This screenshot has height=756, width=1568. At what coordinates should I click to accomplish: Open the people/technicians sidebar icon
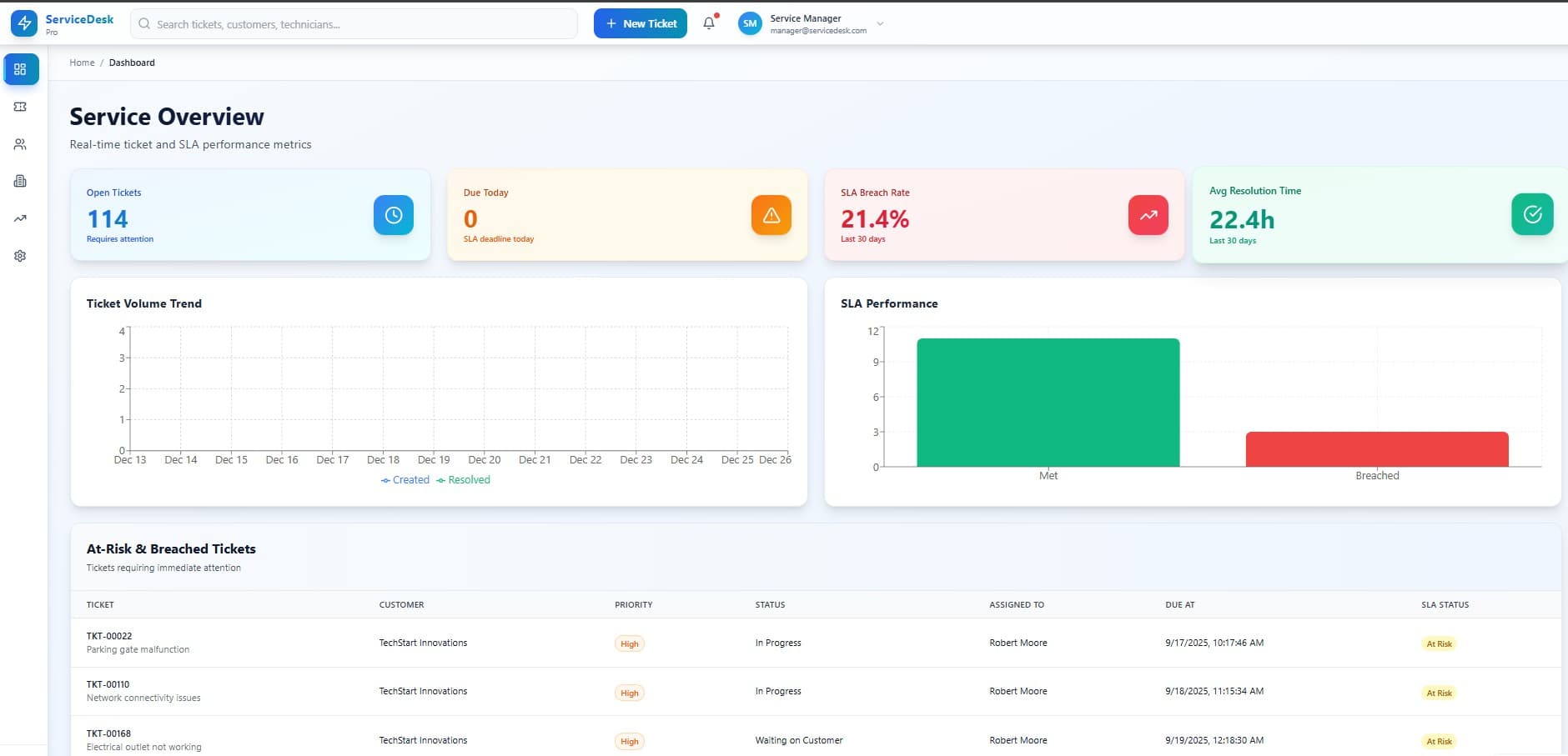click(x=21, y=144)
